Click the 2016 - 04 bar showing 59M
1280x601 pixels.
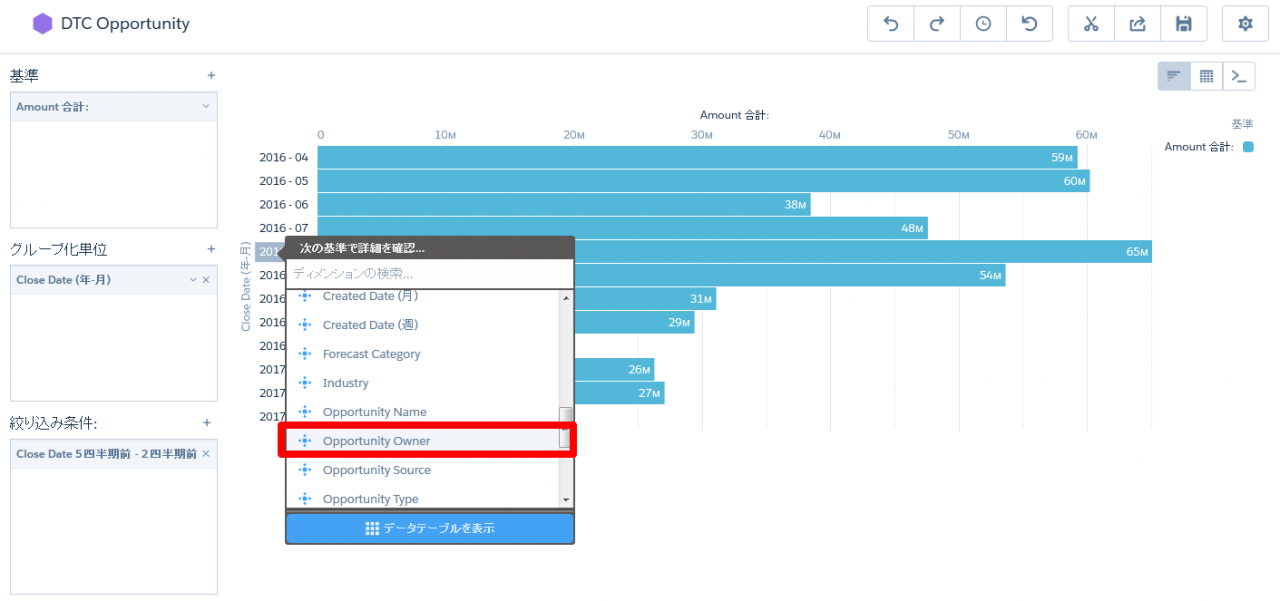coord(697,157)
